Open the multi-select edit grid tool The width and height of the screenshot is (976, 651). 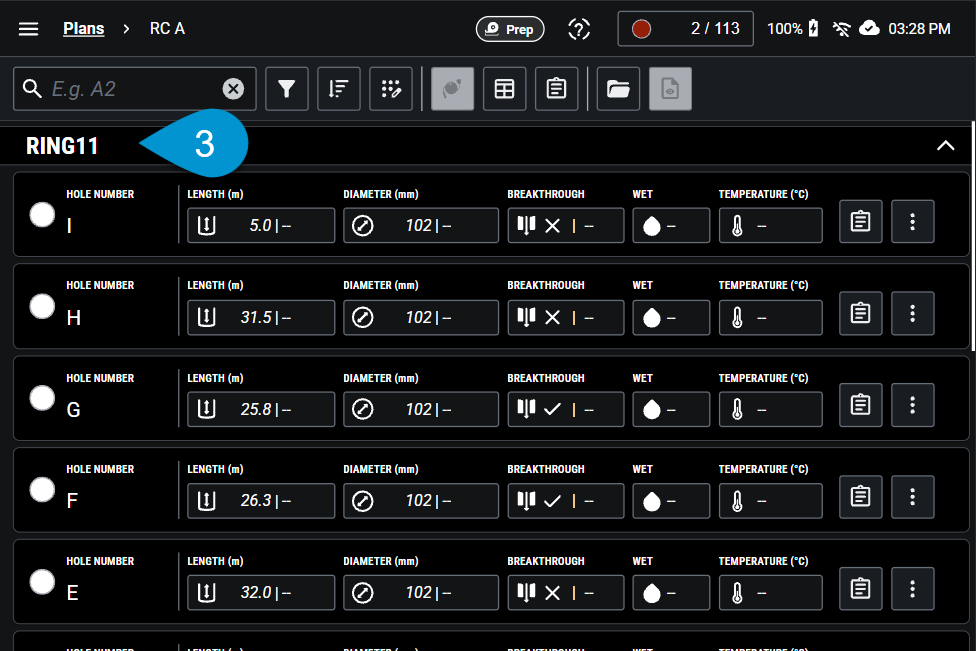[391, 89]
